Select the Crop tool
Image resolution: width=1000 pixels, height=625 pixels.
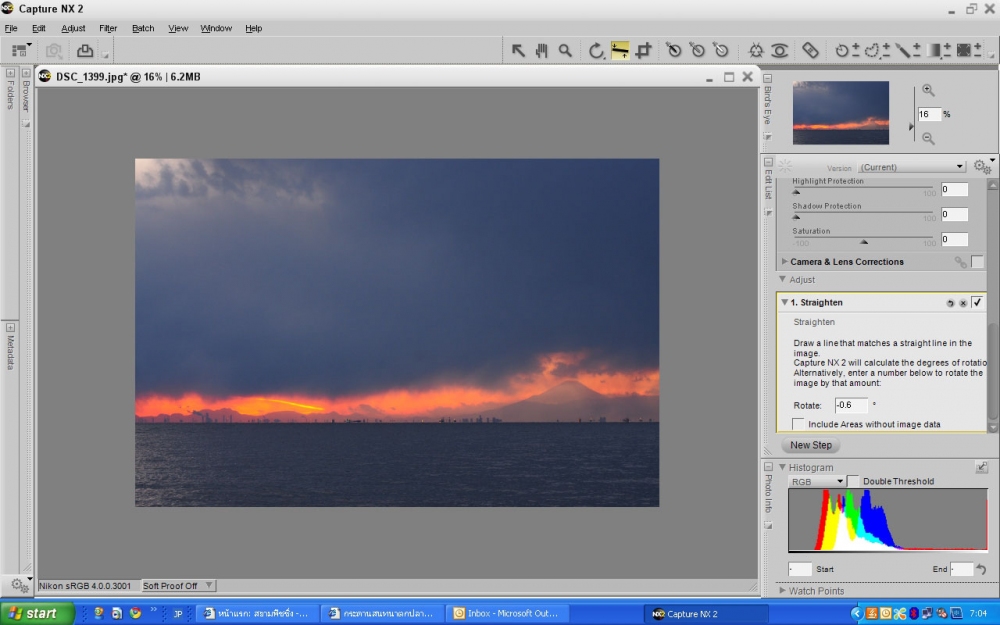pos(643,50)
